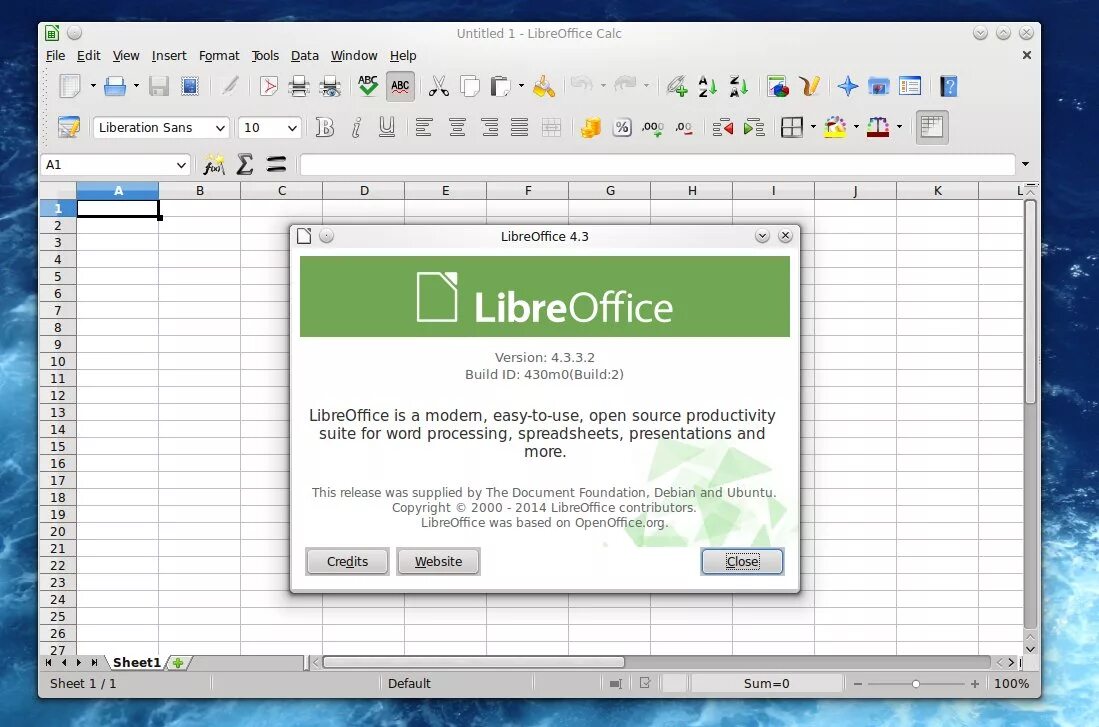Open the font size 10 dropdown

(x=292, y=128)
